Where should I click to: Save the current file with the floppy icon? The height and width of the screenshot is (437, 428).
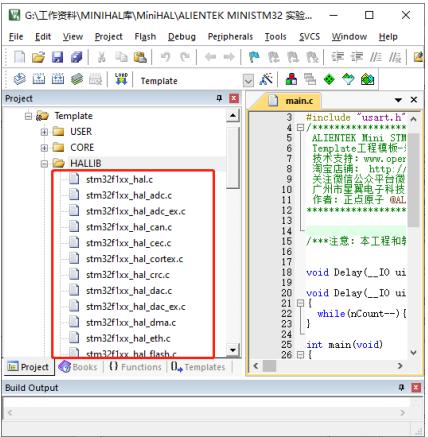(58, 57)
